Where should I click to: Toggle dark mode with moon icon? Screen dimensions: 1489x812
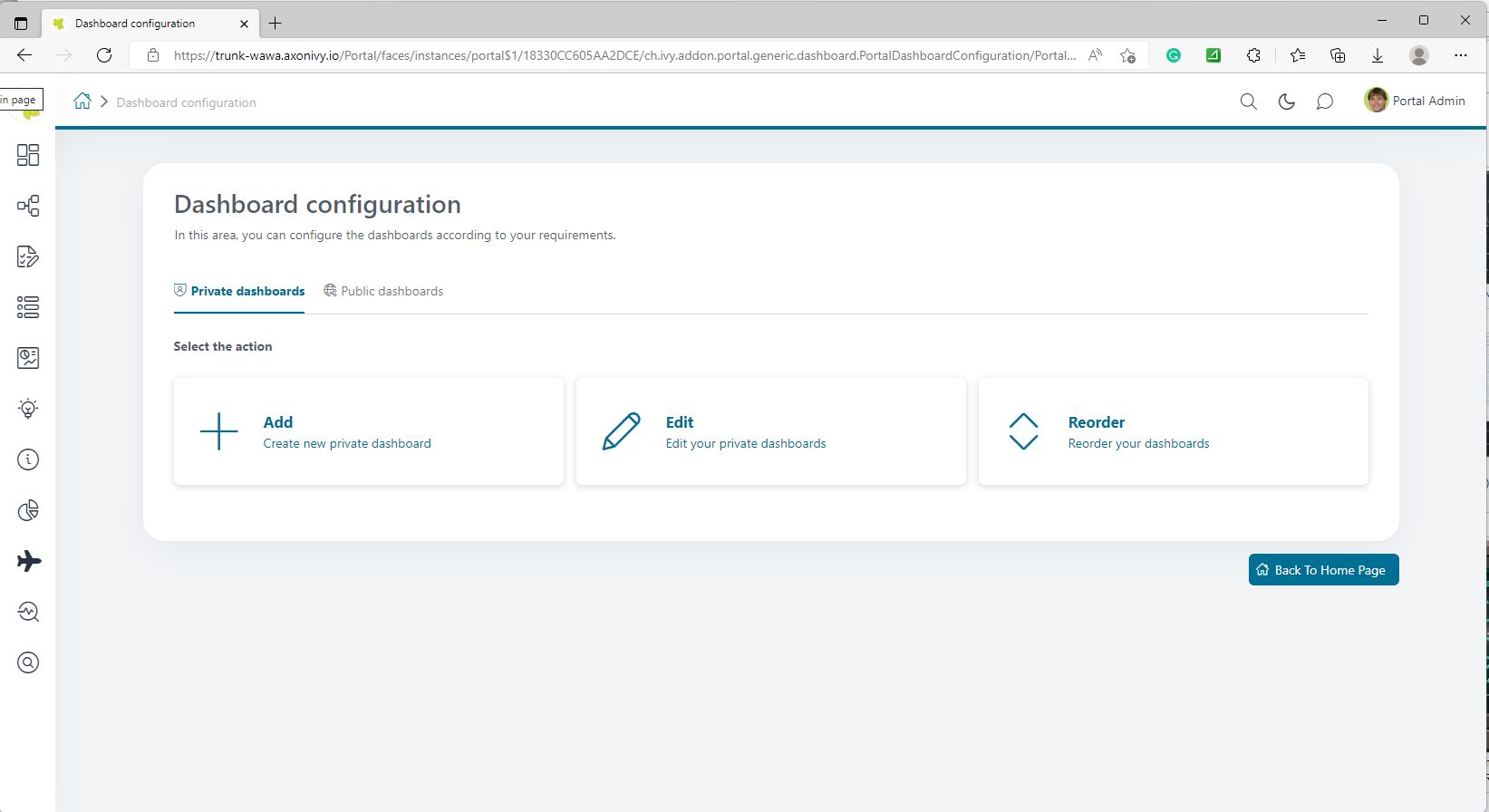pyautogui.click(x=1286, y=101)
